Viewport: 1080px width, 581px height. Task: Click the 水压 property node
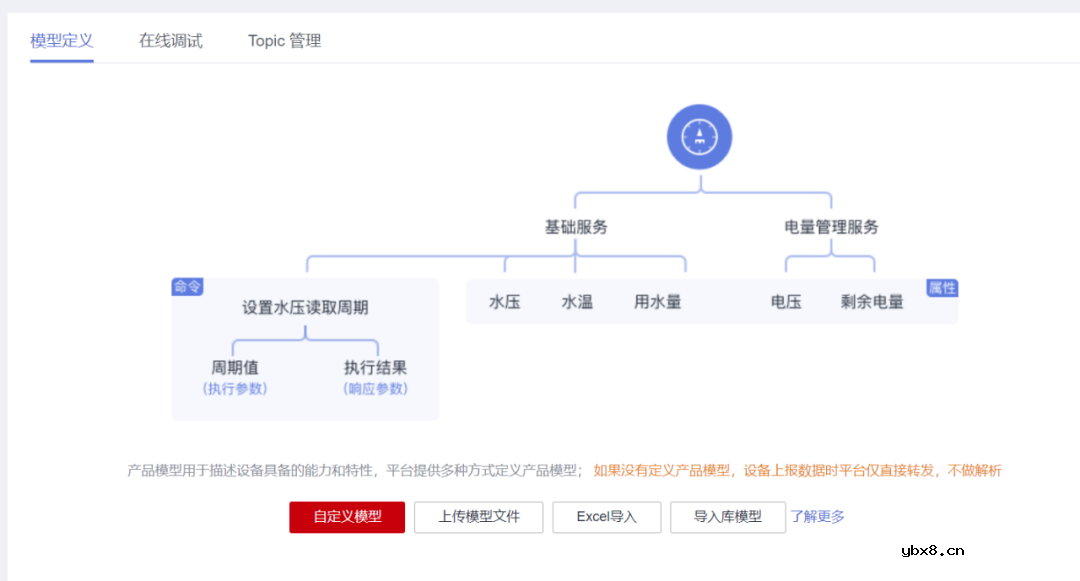pos(504,301)
